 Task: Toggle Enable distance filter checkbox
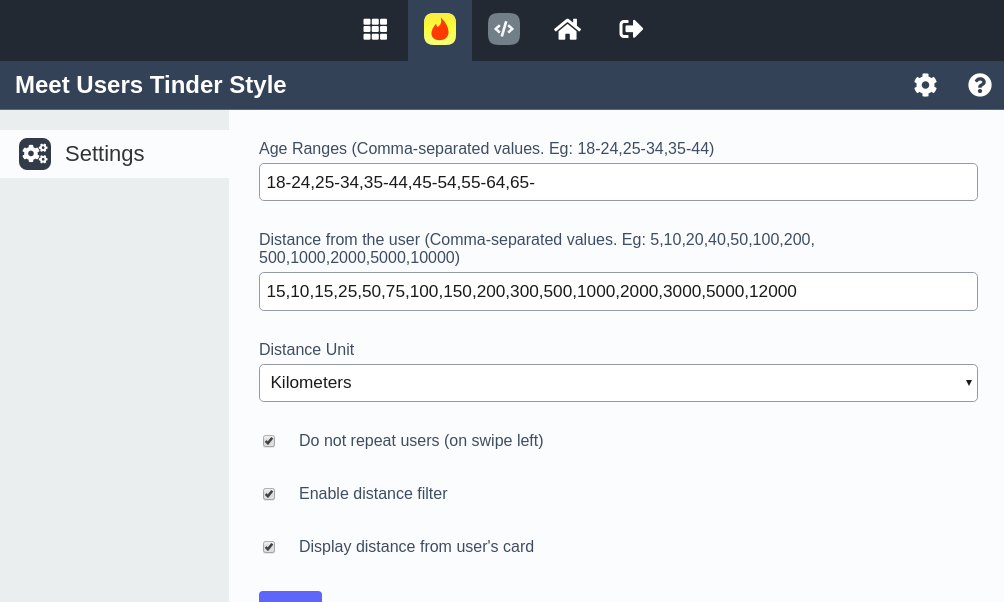pyautogui.click(x=269, y=494)
